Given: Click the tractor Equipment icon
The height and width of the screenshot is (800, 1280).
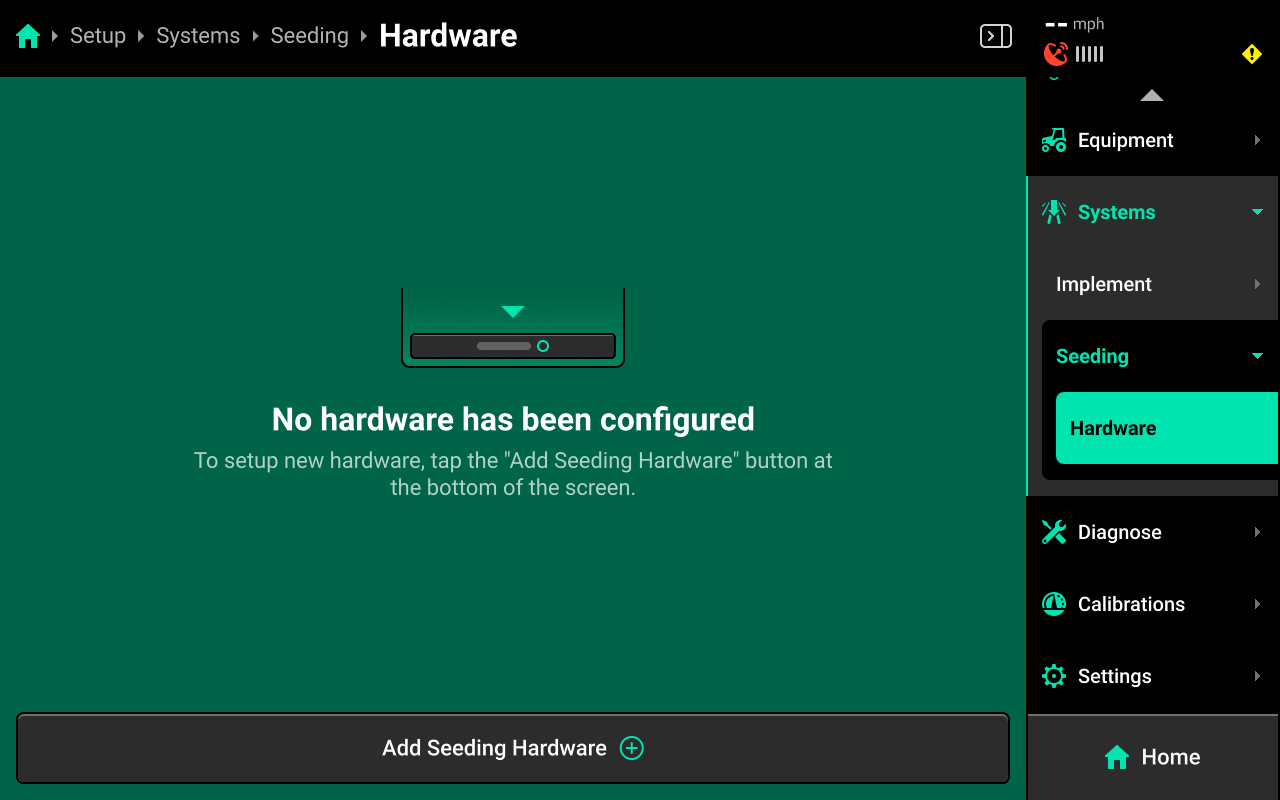Looking at the screenshot, I should (1054, 140).
